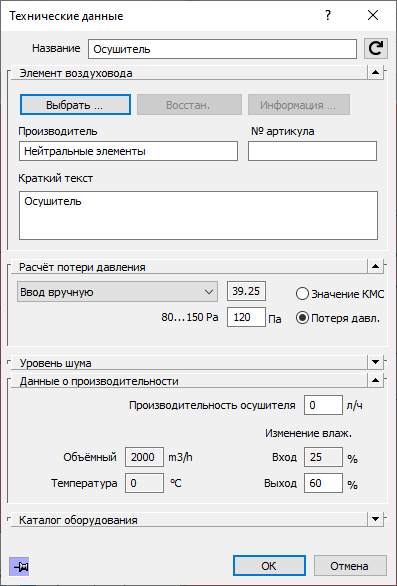Image resolution: width=397 pixels, height=586 pixels.
Task: Click the Элемент воздуховода section header text
Action: click(x=76, y=73)
